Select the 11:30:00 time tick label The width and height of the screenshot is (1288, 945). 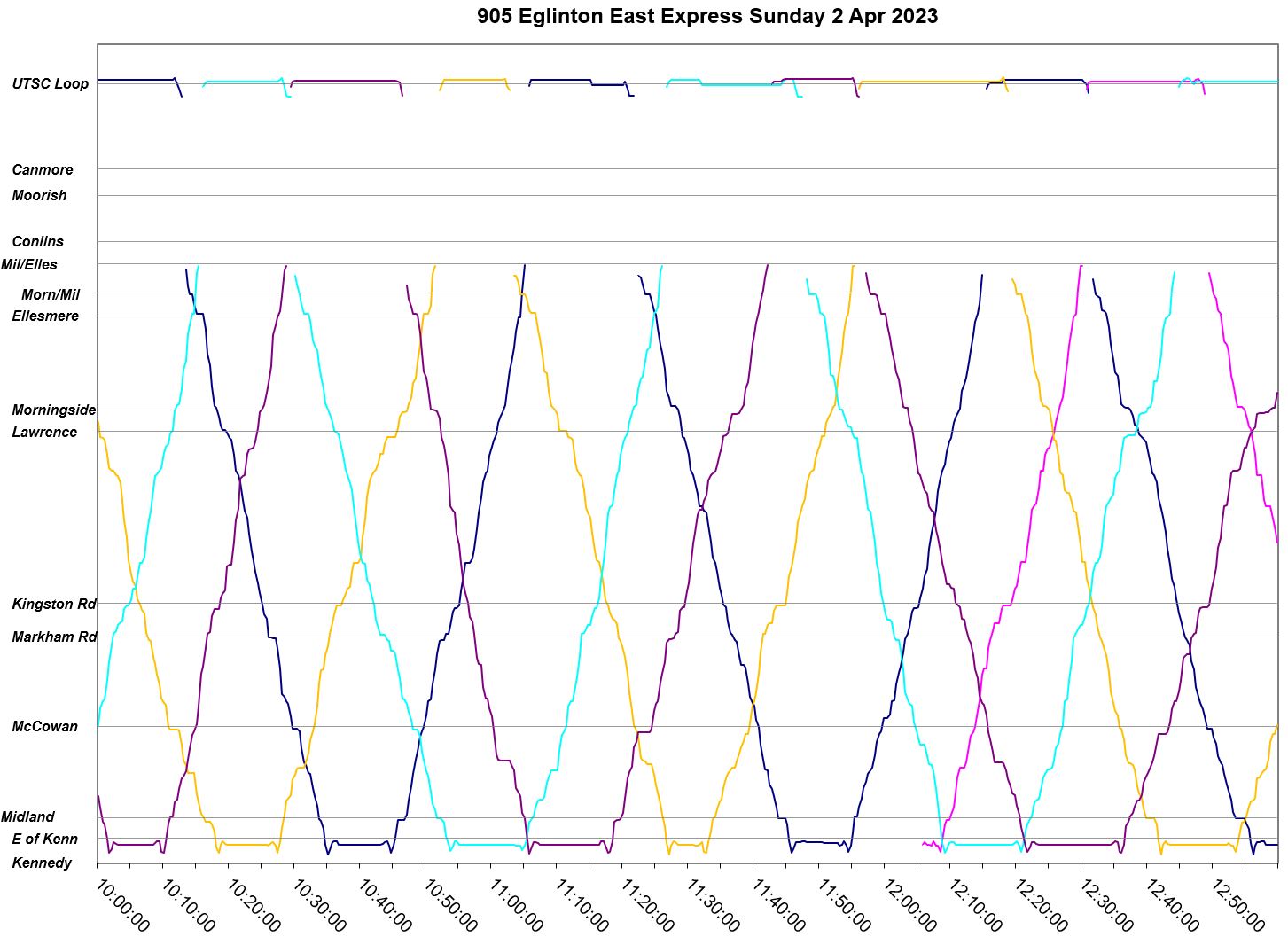point(713,905)
